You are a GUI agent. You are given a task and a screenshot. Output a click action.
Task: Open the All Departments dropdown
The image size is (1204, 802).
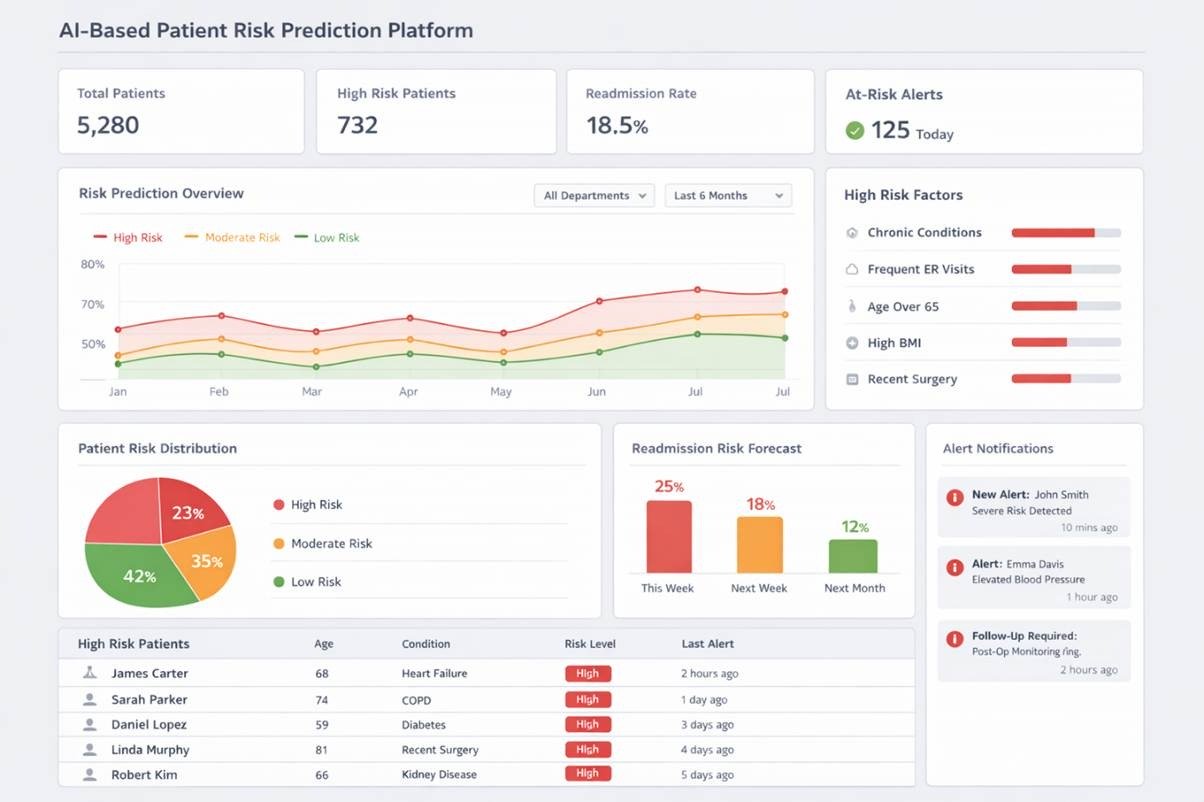pyautogui.click(x=594, y=196)
